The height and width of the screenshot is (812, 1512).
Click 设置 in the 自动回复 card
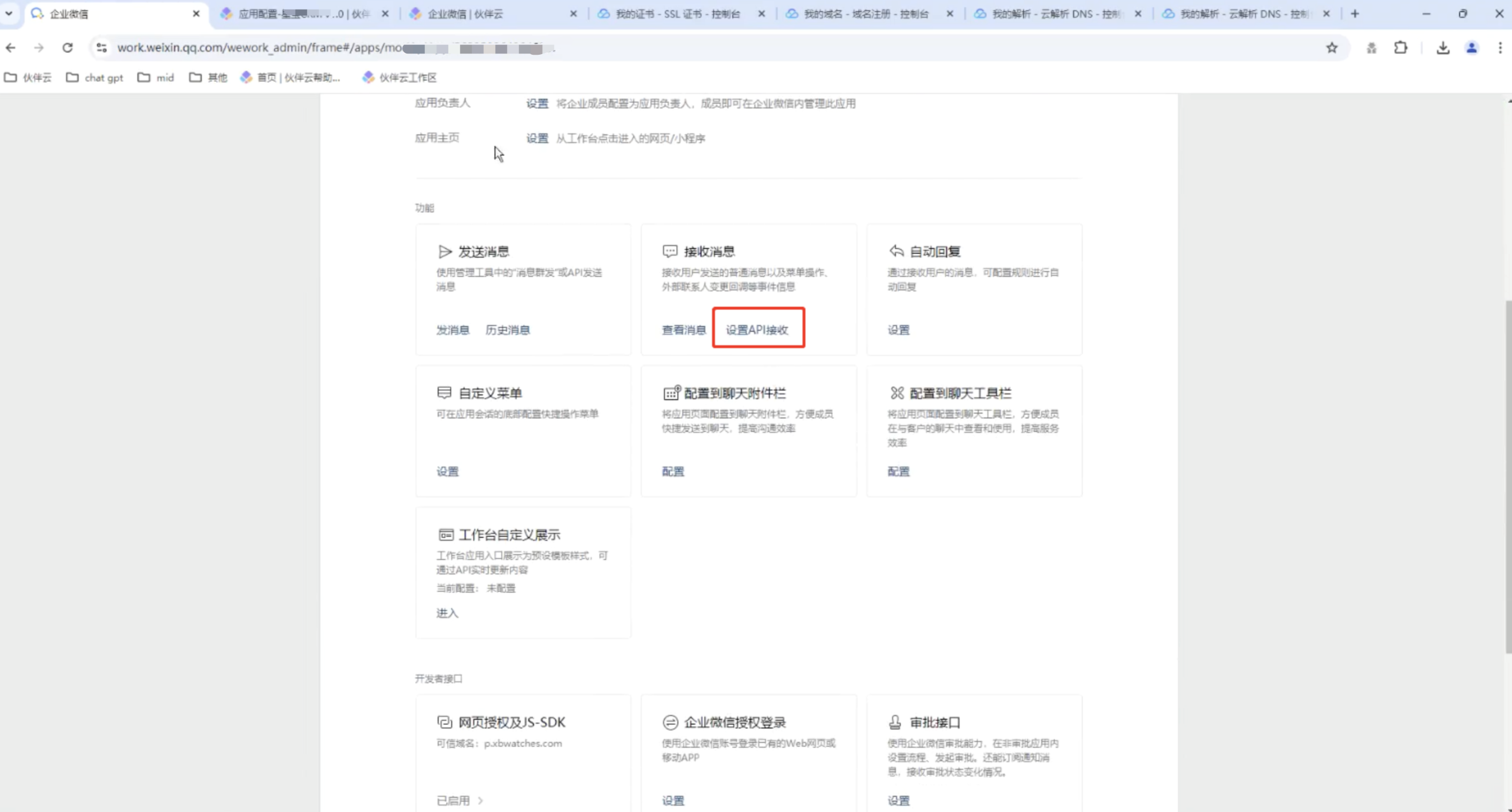tap(898, 330)
